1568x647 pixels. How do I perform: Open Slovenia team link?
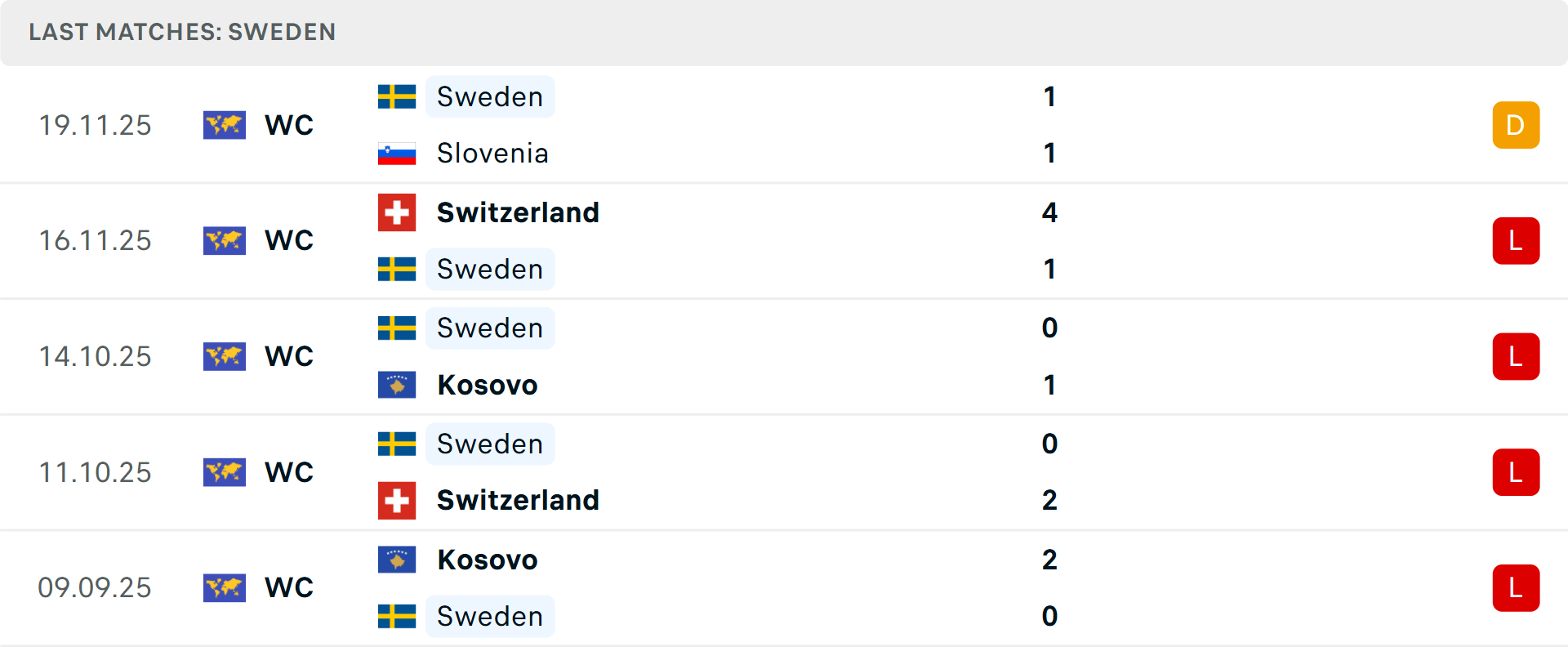(492, 154)
